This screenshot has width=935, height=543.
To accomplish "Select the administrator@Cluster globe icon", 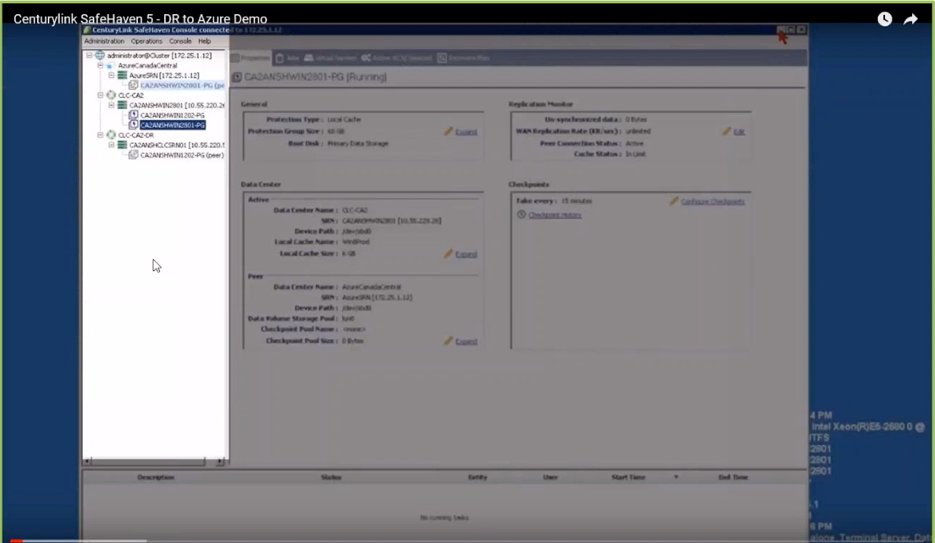I will tap(100, 55).
